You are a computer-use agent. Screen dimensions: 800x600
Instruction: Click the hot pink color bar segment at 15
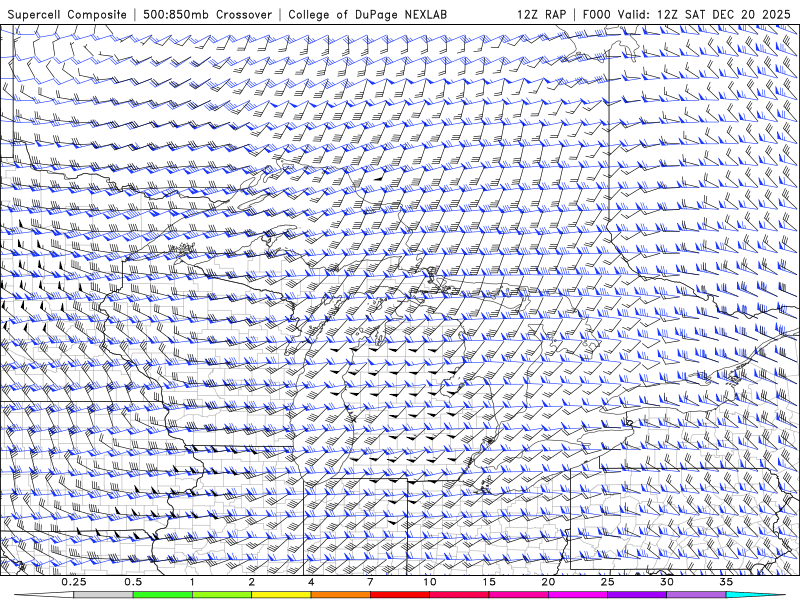point(518,595)
